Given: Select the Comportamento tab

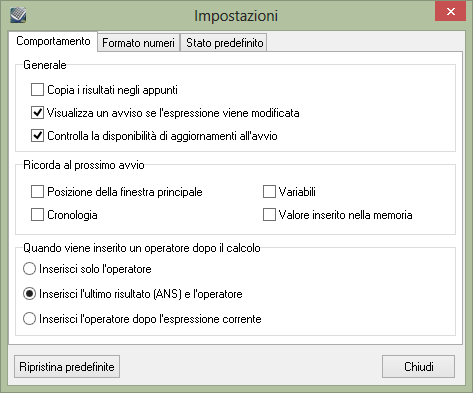Looking at the screenshot, I should [53, 41].
